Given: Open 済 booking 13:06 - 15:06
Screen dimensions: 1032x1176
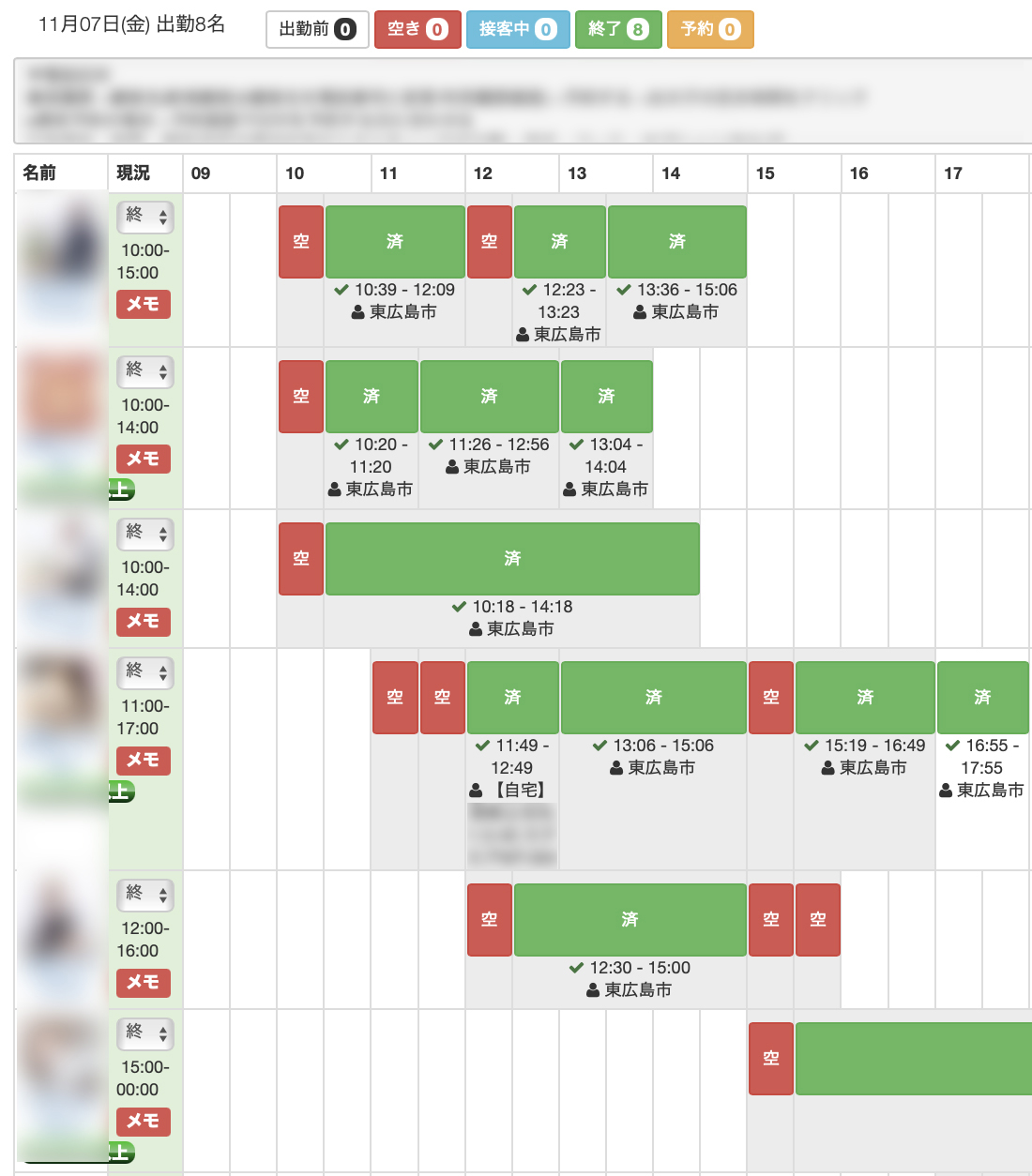Looking at the screenshot, I should 654,698.
